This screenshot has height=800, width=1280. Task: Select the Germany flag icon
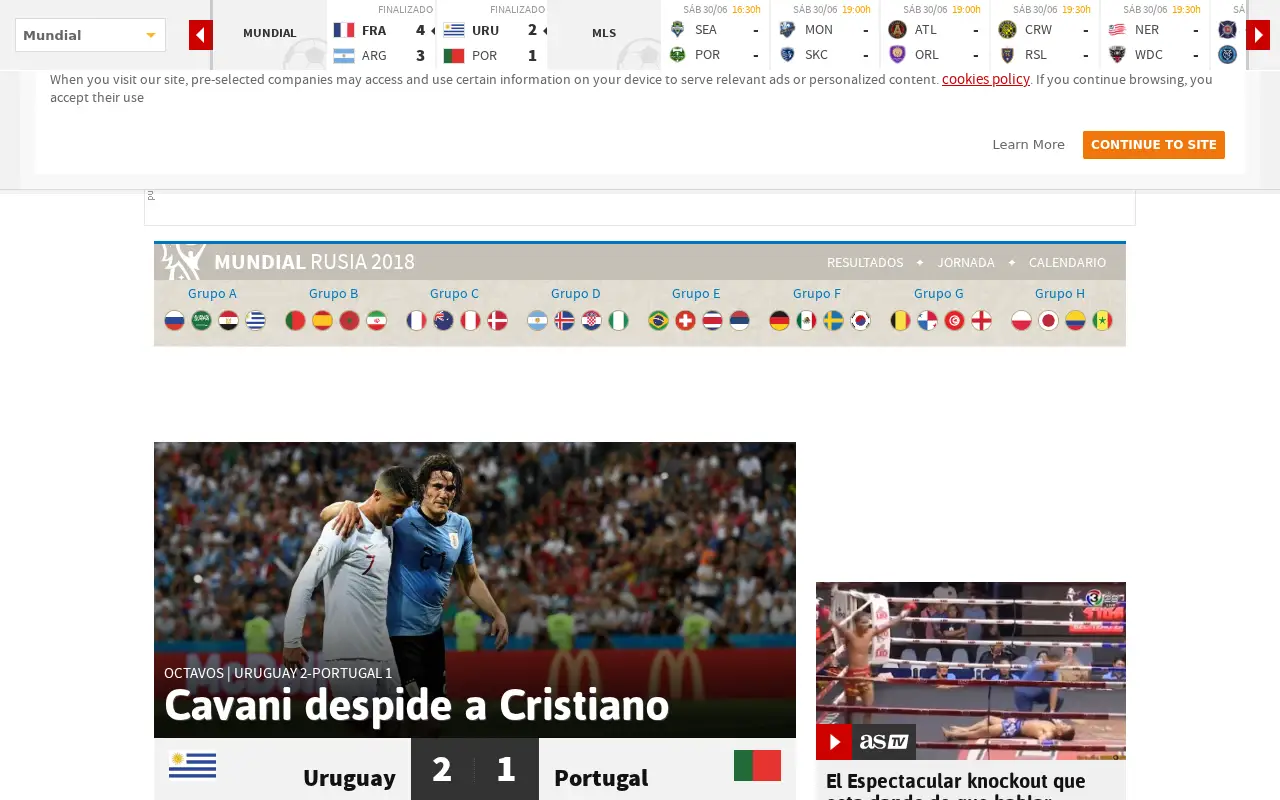pos(780,321)
